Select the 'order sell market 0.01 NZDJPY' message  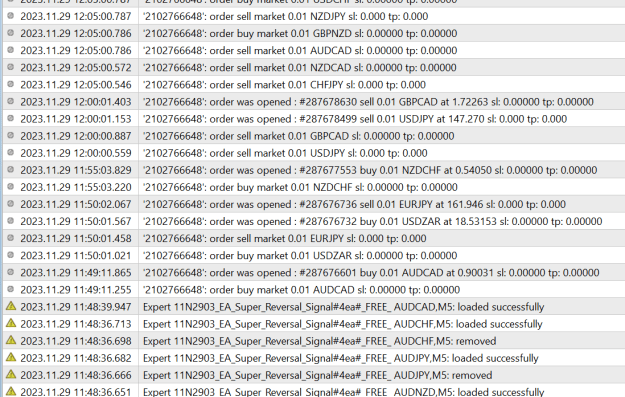(285, 16)
